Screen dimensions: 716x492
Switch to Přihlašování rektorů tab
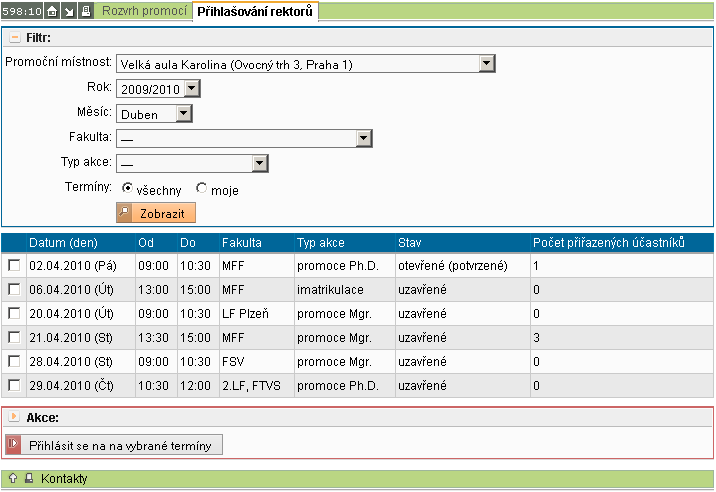pos(255,11)
